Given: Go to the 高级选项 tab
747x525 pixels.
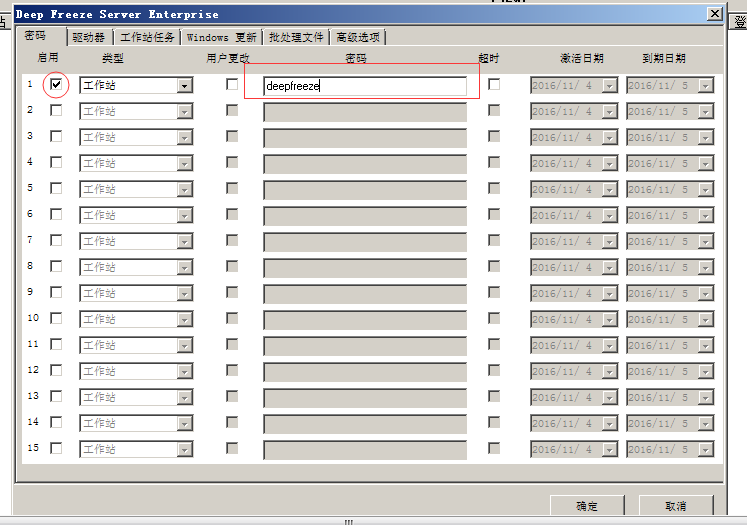Looking at the screenshot, I should 358,37.
